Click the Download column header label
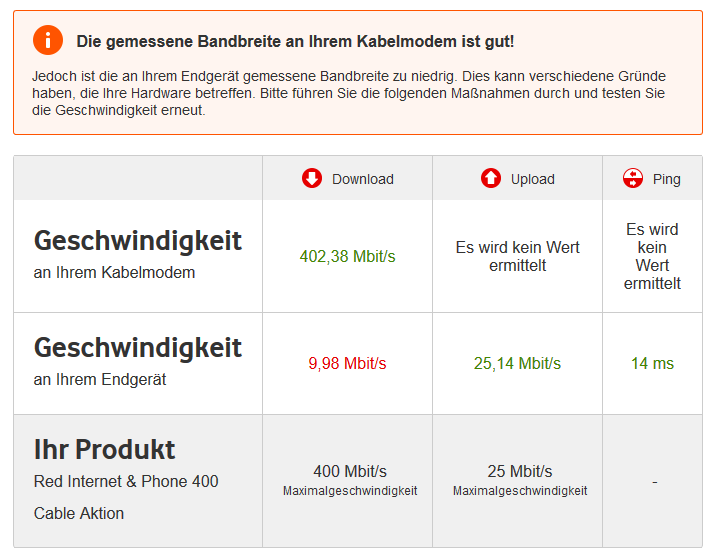This screenshot has width=719, height=555. (362, 179)
